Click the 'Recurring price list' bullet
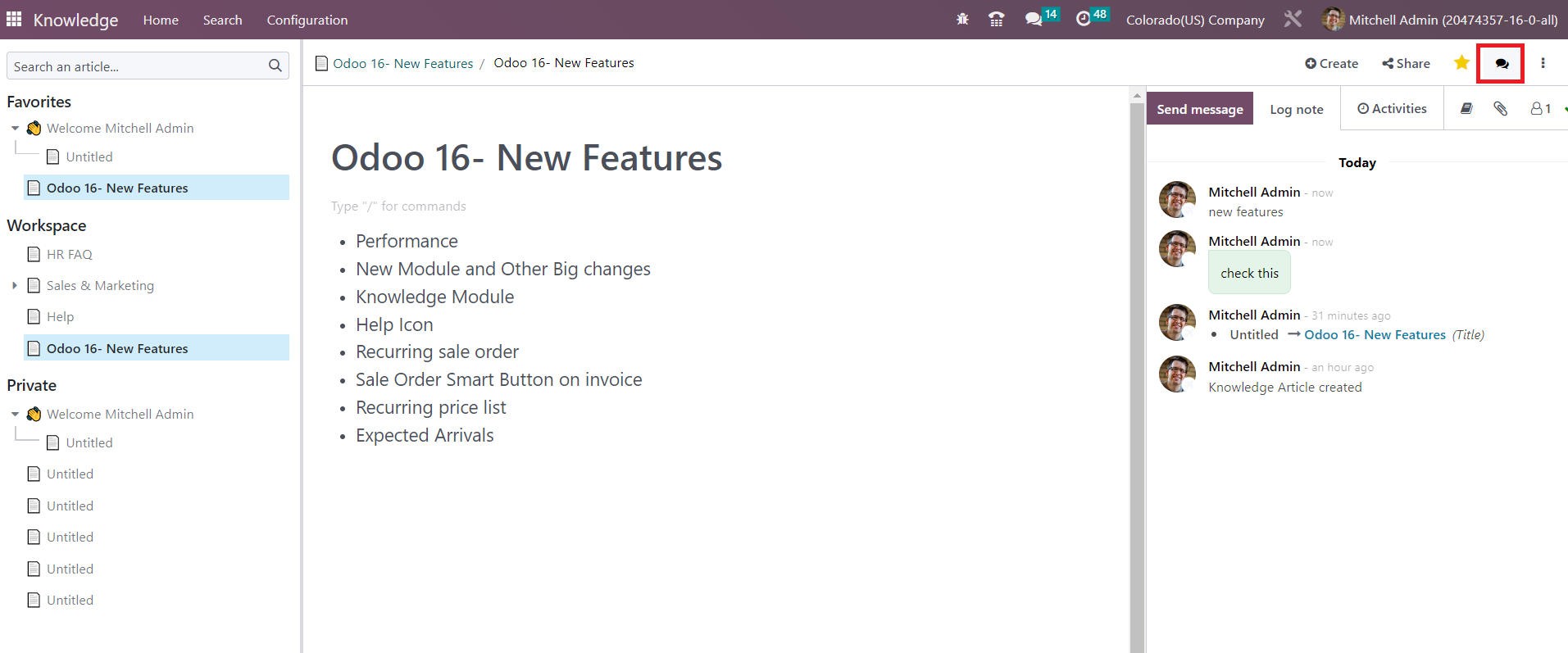The width and height of the screenshot is (1568, 653). 431,407
